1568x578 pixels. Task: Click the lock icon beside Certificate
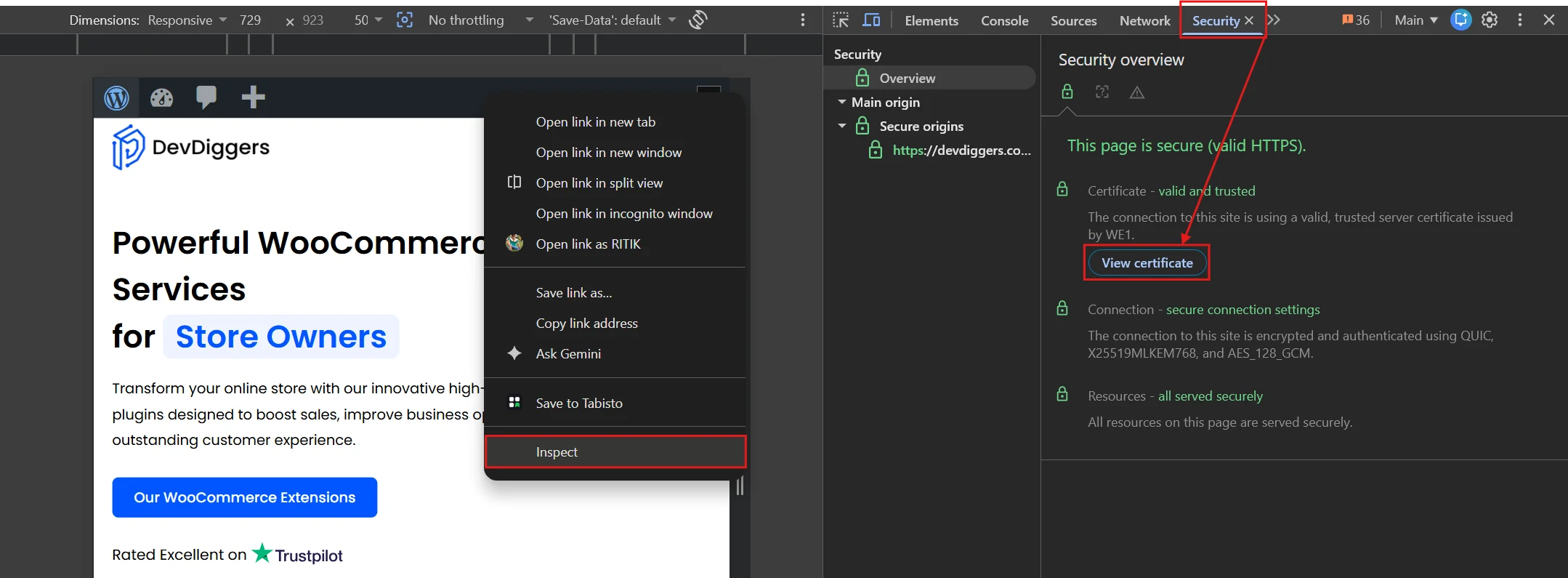pos(1062,190)
